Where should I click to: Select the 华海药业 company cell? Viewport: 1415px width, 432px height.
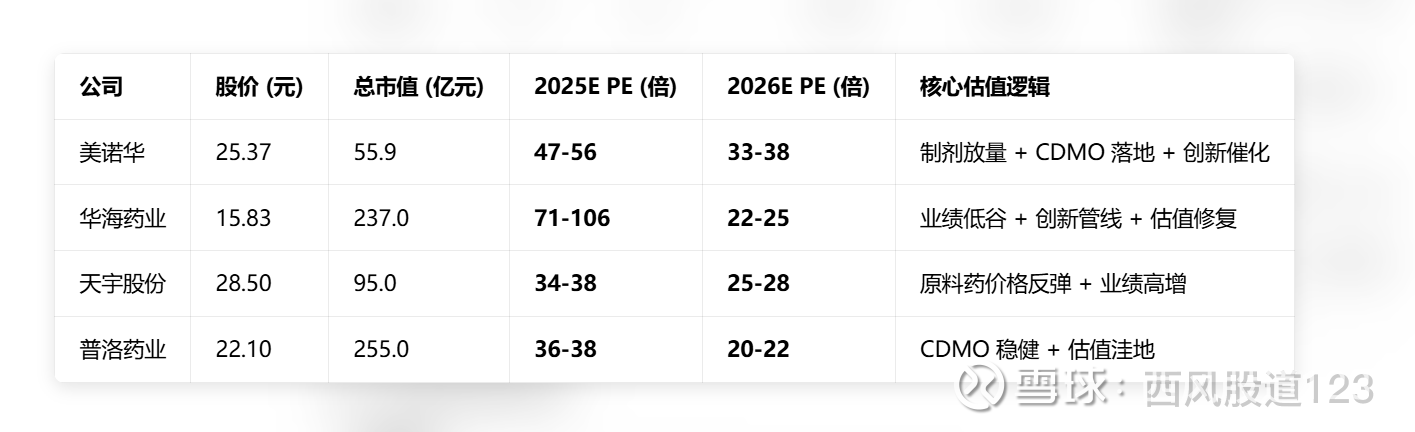122,218
